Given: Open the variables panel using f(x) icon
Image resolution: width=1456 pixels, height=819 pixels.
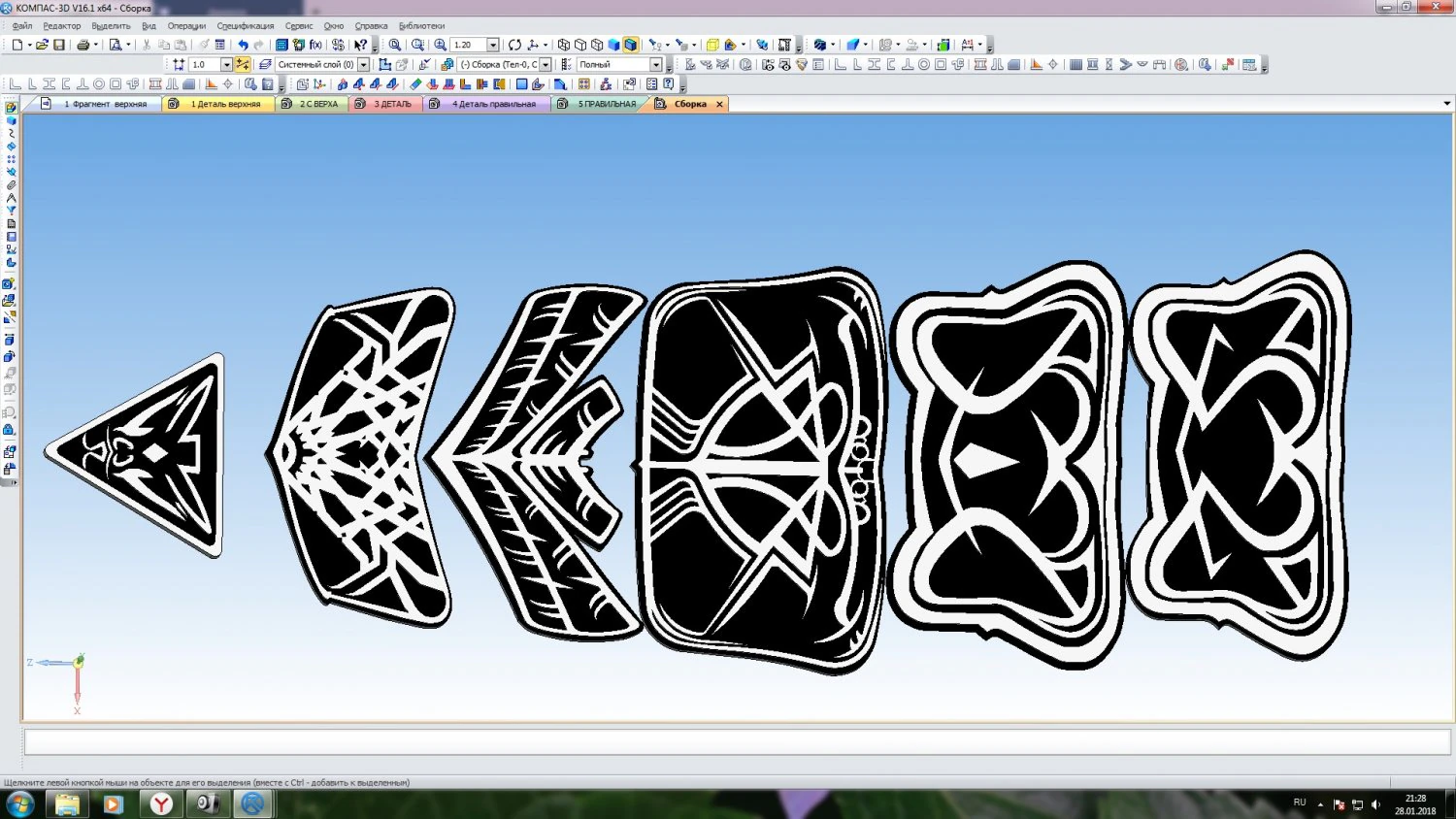Looking at the screenshot, I should [314, 45].
